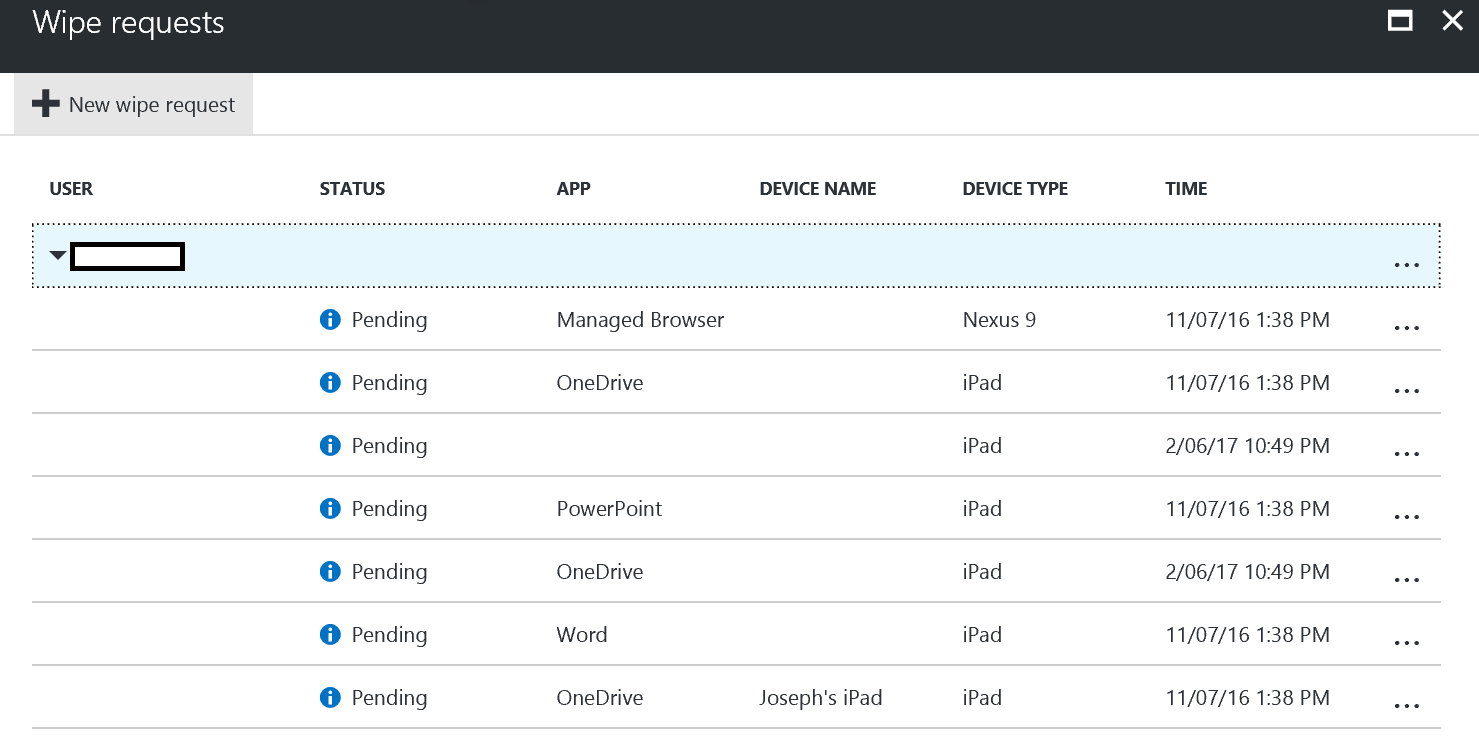Click the Wipe requests title heading
Image resolution: width=1479 pixels, height=739 pixels.
127,23
